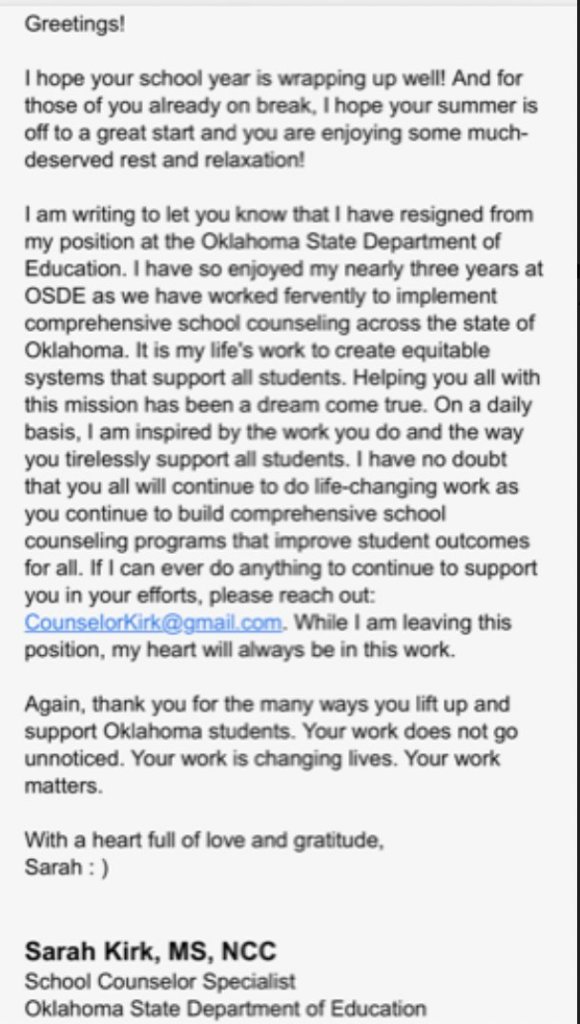The height and width of the screenshot is (1024, 580).
Task: Click "deserved rest and relaxation!" line
Action: pos(165,161)
